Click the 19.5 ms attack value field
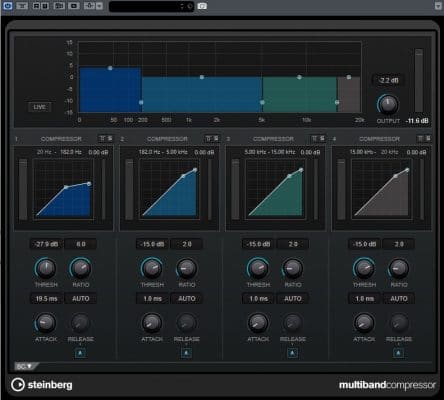The height and width of the screenshot is (400, 444). (x=46, y=299)
